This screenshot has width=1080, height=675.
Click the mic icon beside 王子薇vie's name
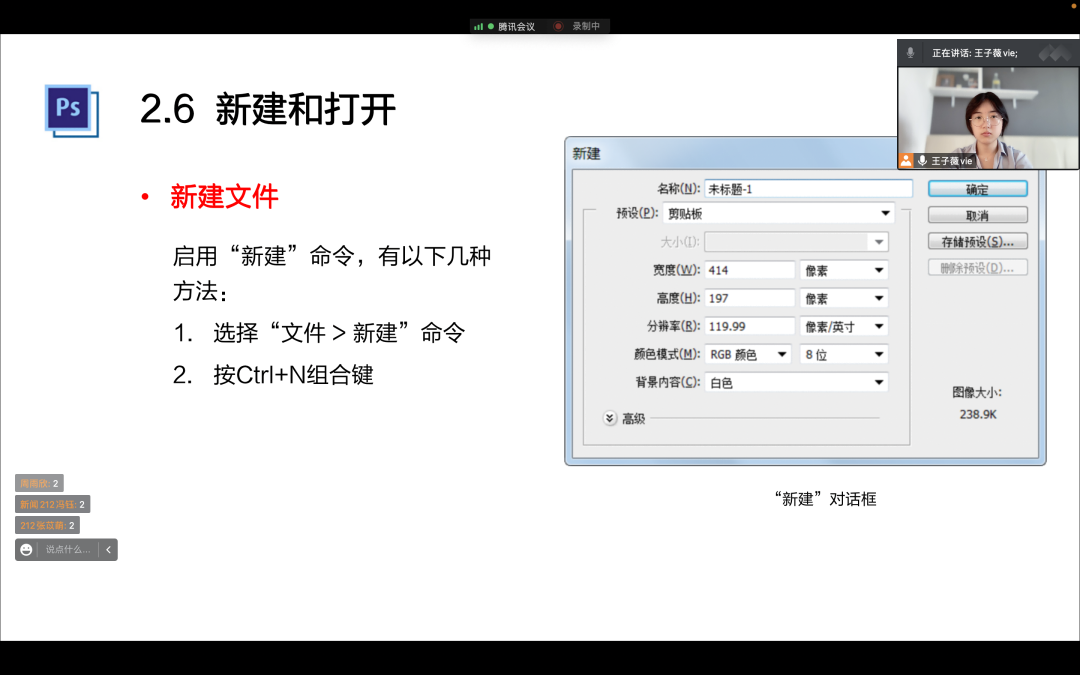tap(923, 160)
